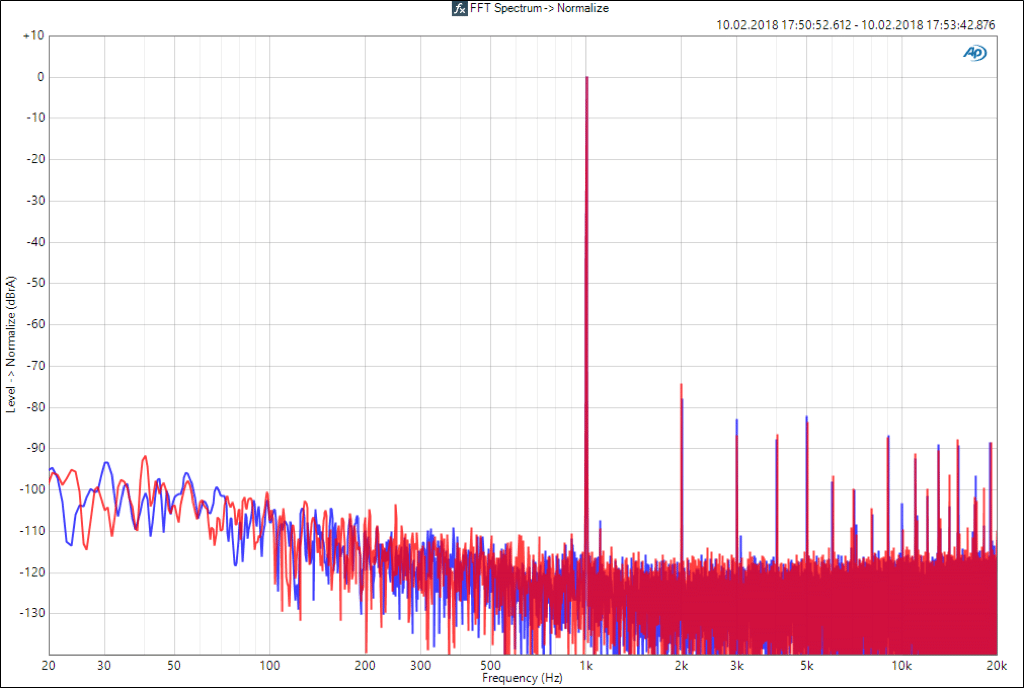1024x688 pixels.
Task: Click the '500' tick label on the frequency axis
Action: coord(491,665)
